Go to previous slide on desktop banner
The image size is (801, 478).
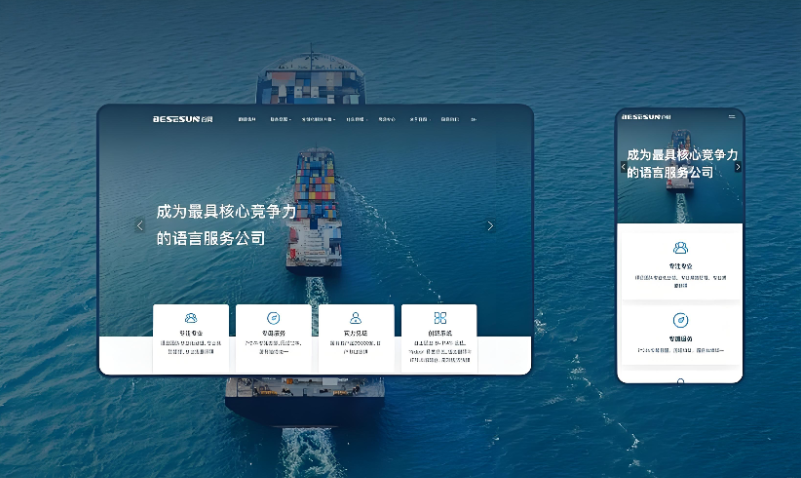point(140,226)
